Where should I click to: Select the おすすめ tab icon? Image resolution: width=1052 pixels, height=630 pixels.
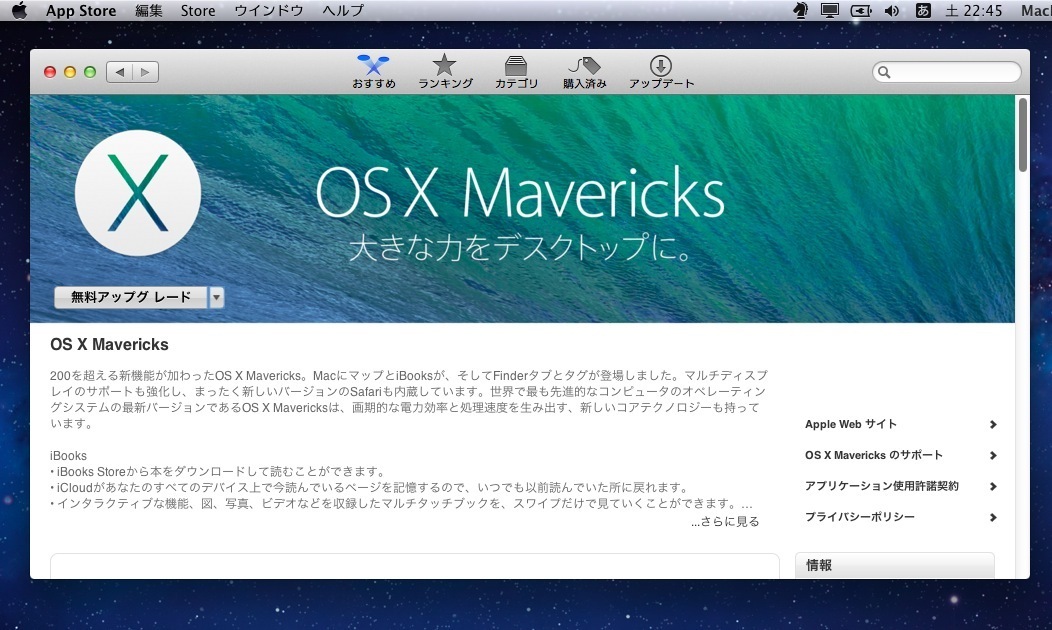[x=373, y=63]
